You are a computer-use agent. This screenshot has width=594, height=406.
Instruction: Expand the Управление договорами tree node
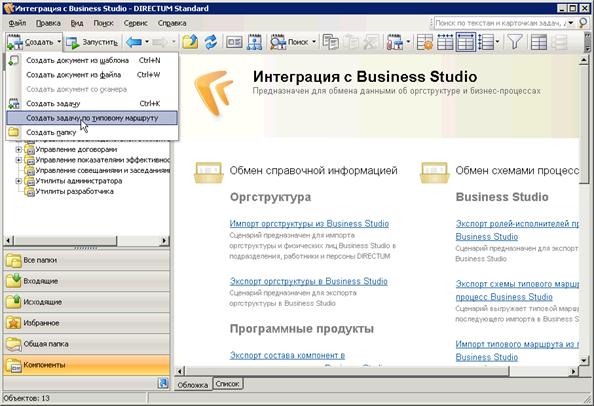(18, 150)
